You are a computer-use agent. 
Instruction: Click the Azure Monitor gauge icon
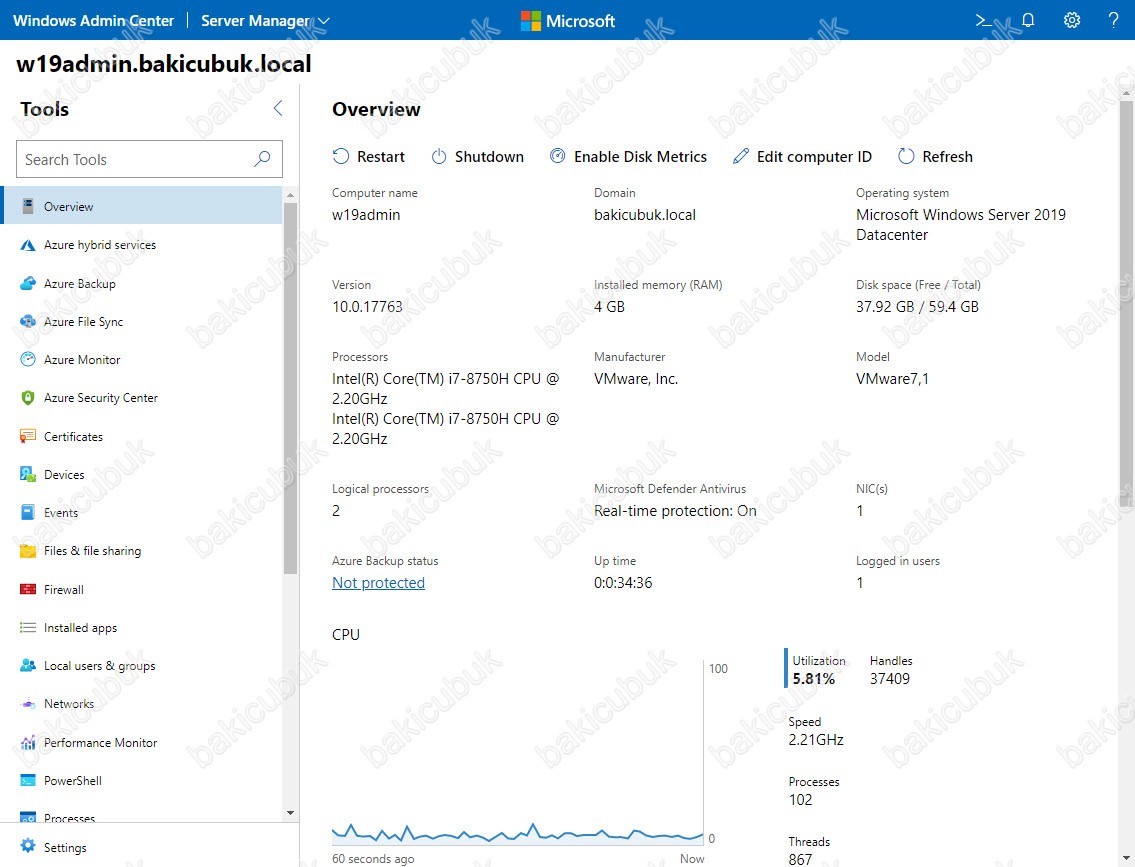28,359
